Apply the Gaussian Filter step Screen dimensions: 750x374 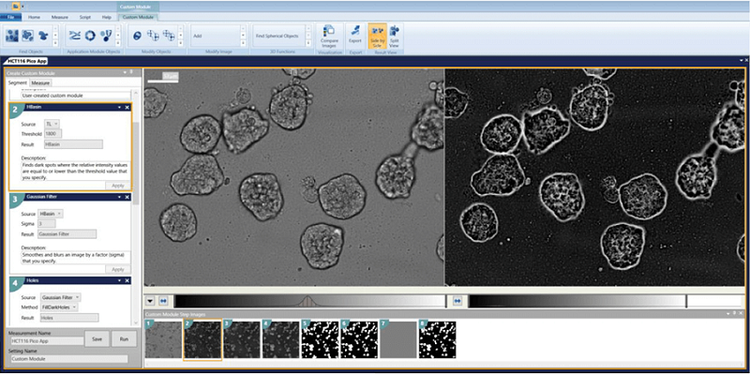tap(117, 269)
